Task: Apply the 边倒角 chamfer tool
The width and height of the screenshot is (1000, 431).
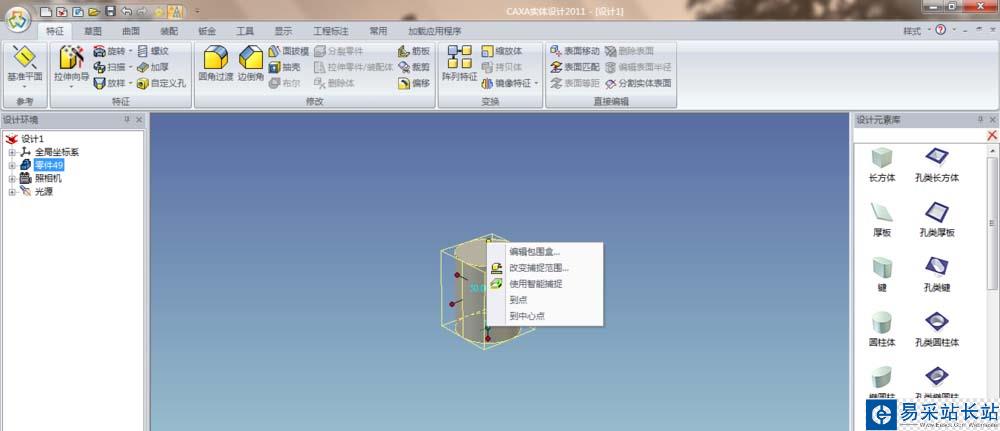Action: coord(251,64)
